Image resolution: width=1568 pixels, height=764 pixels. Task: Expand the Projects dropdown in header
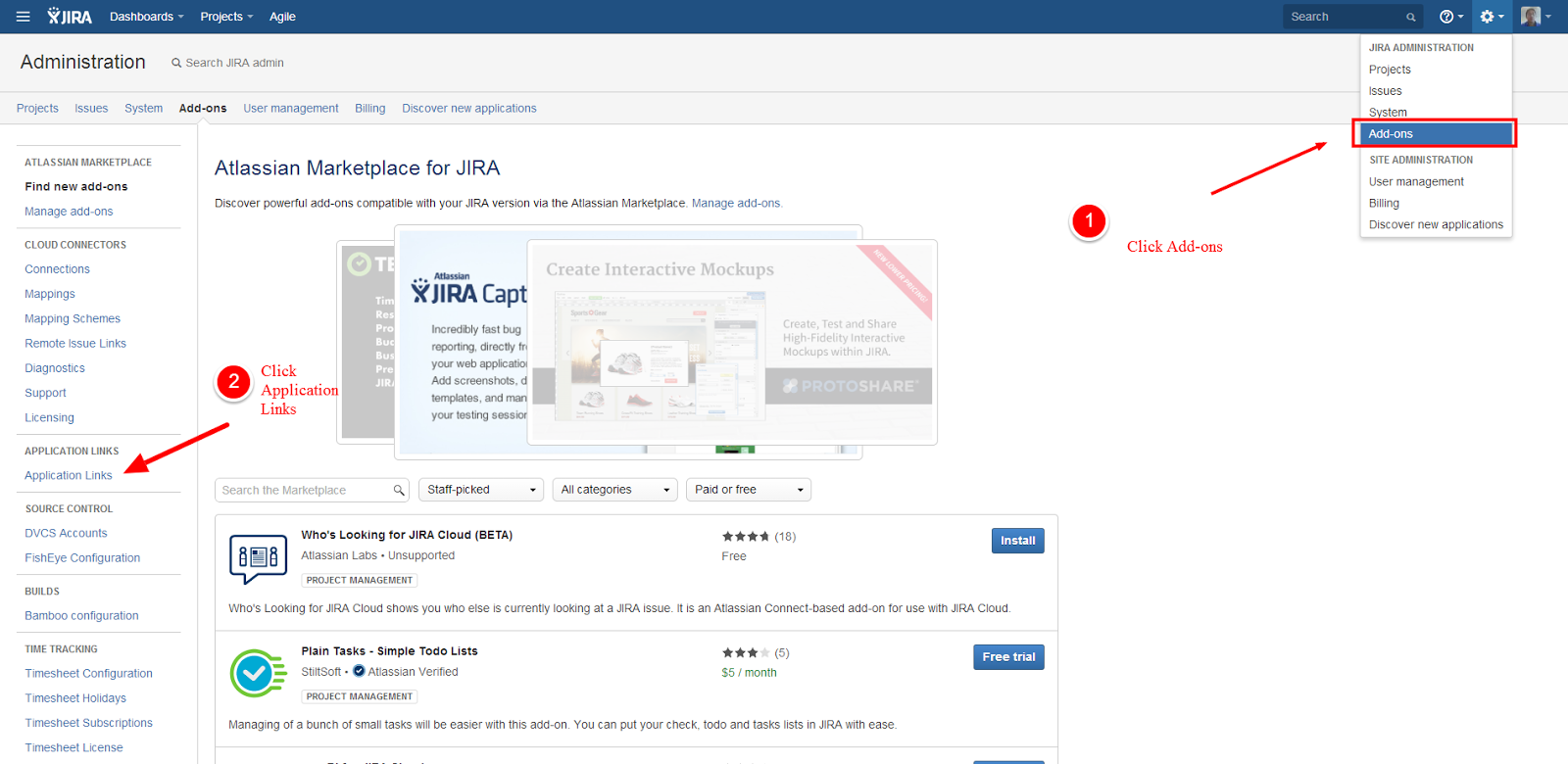[x=226, y=17]
